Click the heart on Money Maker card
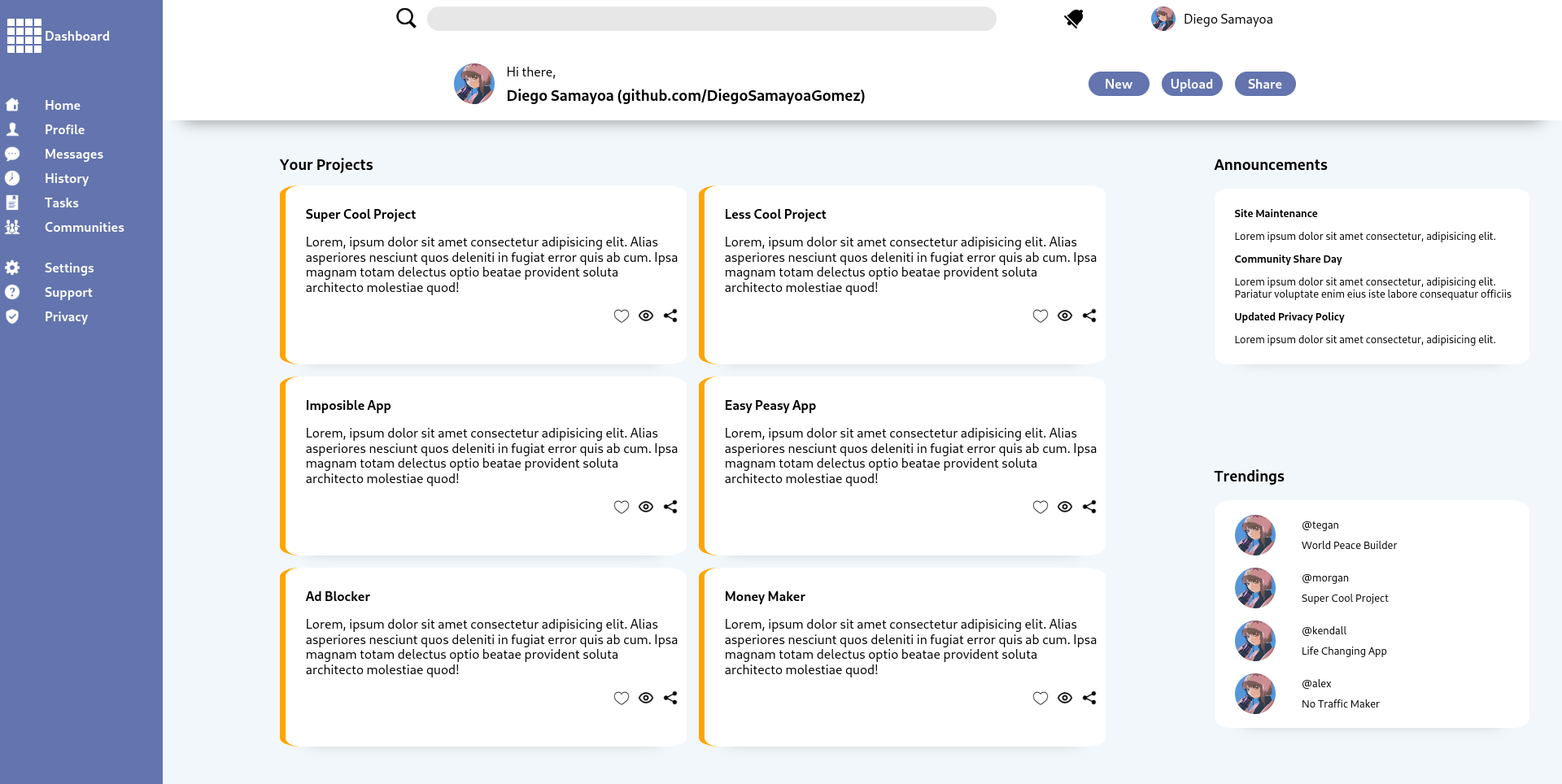This screenshot has width=1562, height=784. [1040, 698]
